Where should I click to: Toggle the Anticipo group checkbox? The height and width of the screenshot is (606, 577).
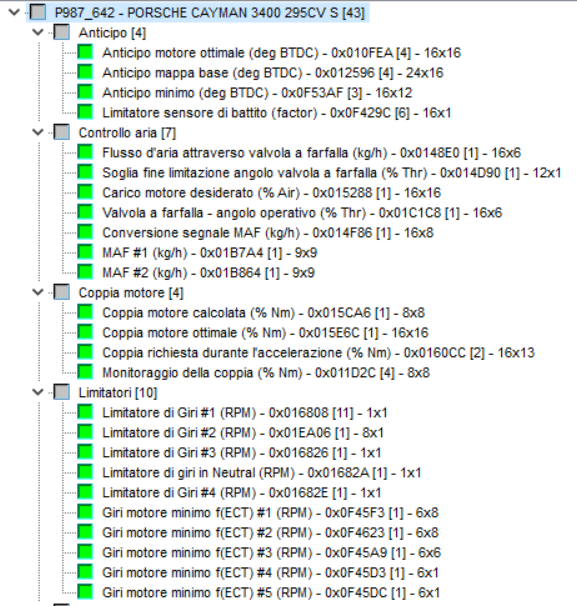[61, 32]
